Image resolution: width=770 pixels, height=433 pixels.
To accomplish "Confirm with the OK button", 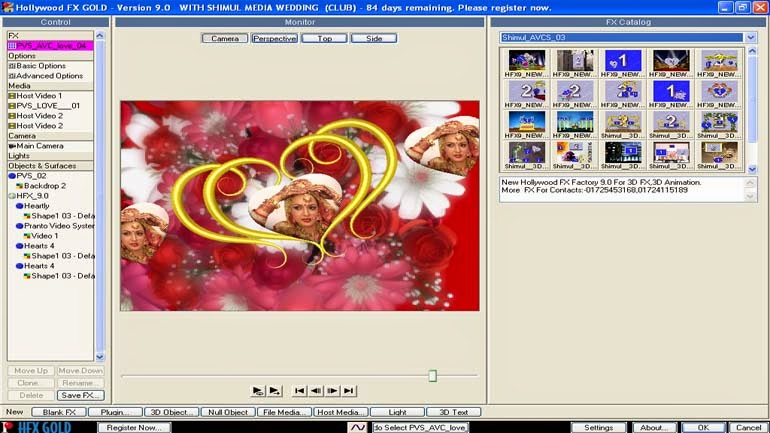I will point(703,428).
